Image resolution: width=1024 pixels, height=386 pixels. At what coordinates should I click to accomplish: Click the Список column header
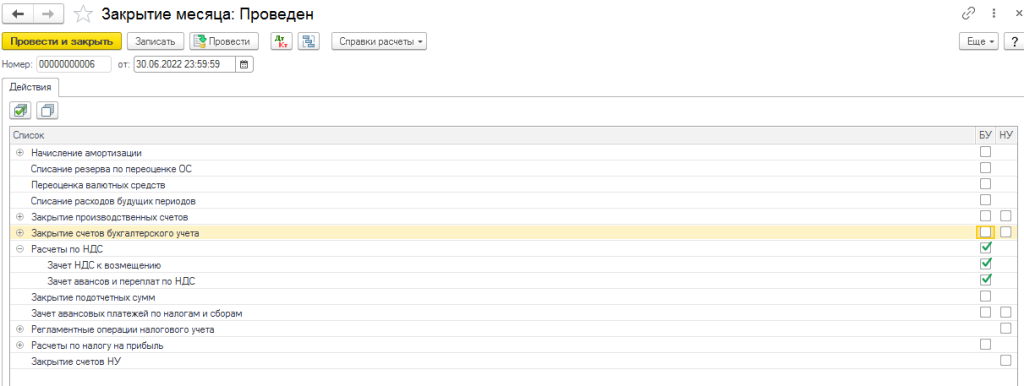coord(492,136)
